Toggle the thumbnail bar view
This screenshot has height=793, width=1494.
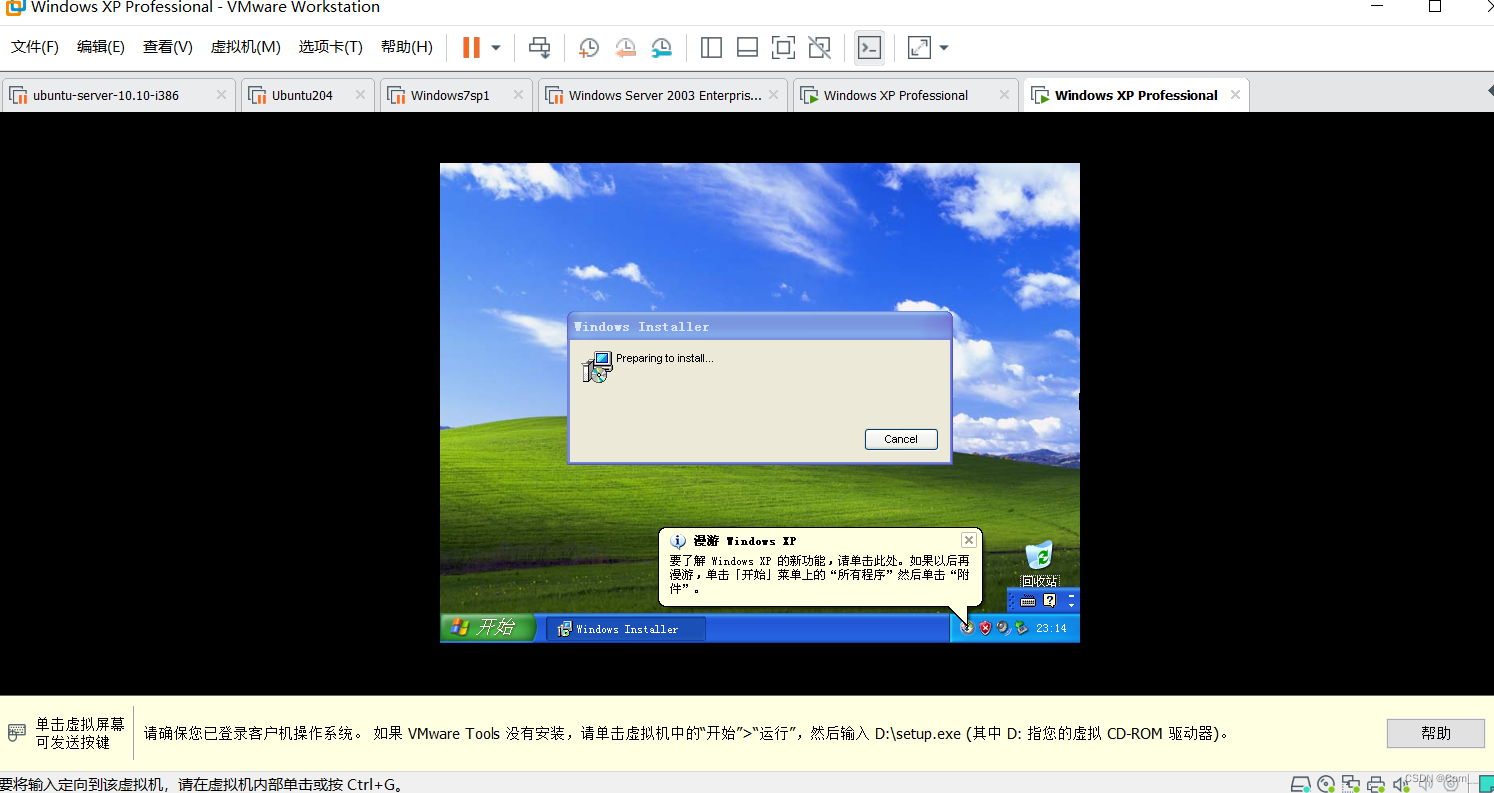tap(747, 47)
